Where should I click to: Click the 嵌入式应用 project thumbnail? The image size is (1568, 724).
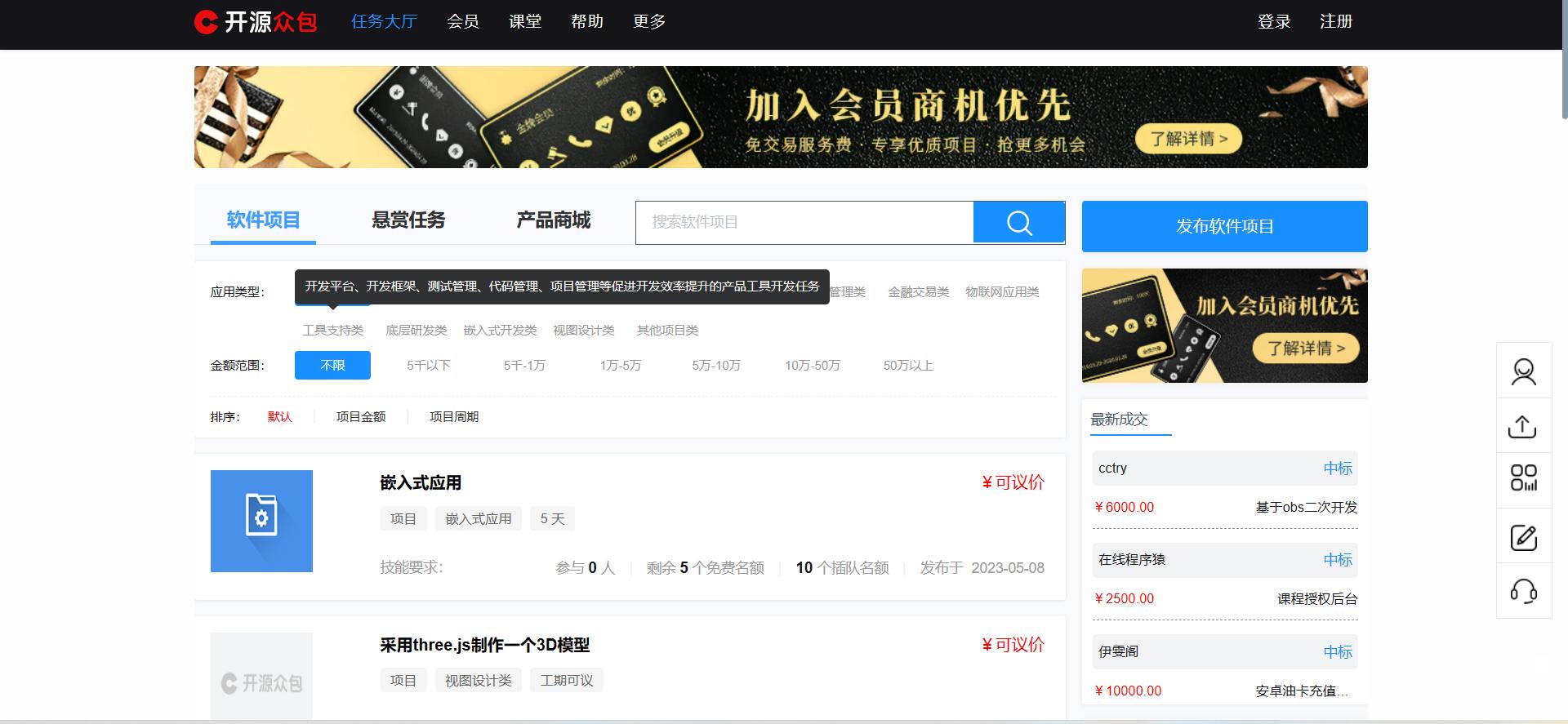261,521
